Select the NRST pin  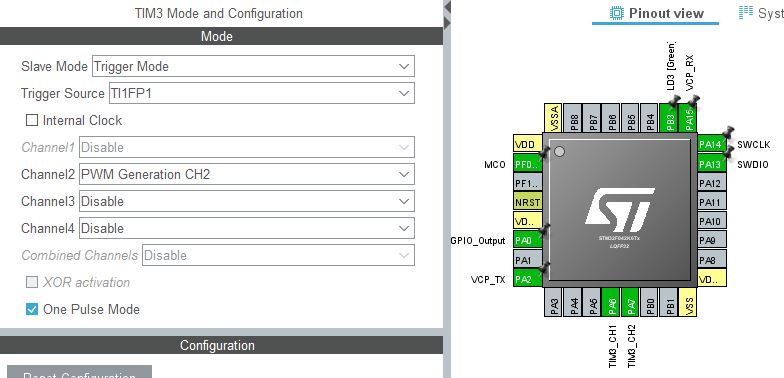tap(528, 202)
